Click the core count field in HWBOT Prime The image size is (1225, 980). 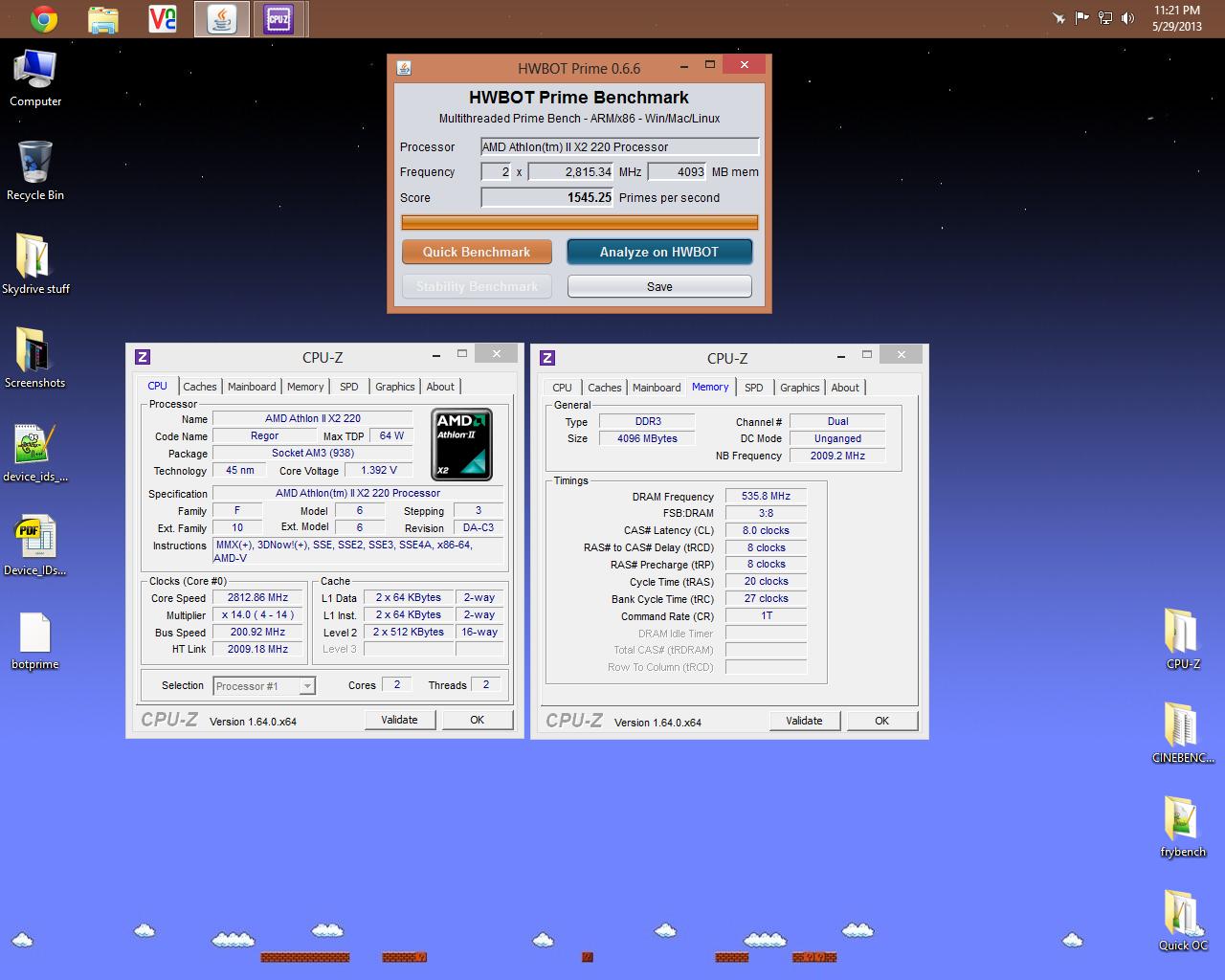(x=497, y=172)
